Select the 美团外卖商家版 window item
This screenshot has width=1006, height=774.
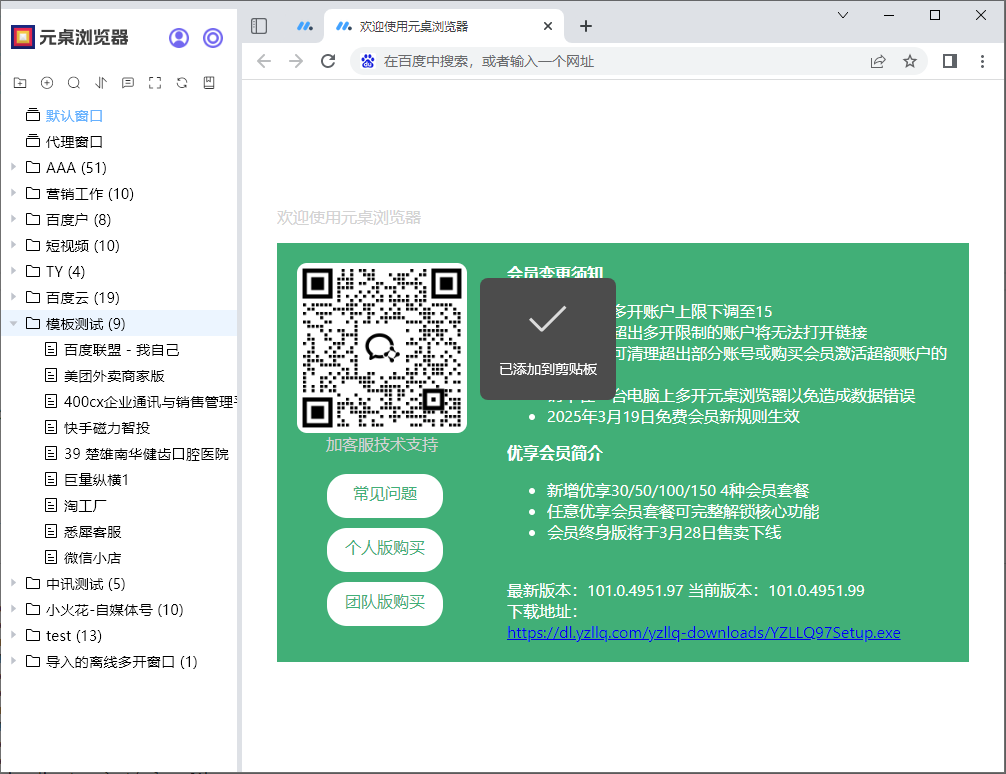[x=114, y=376]
